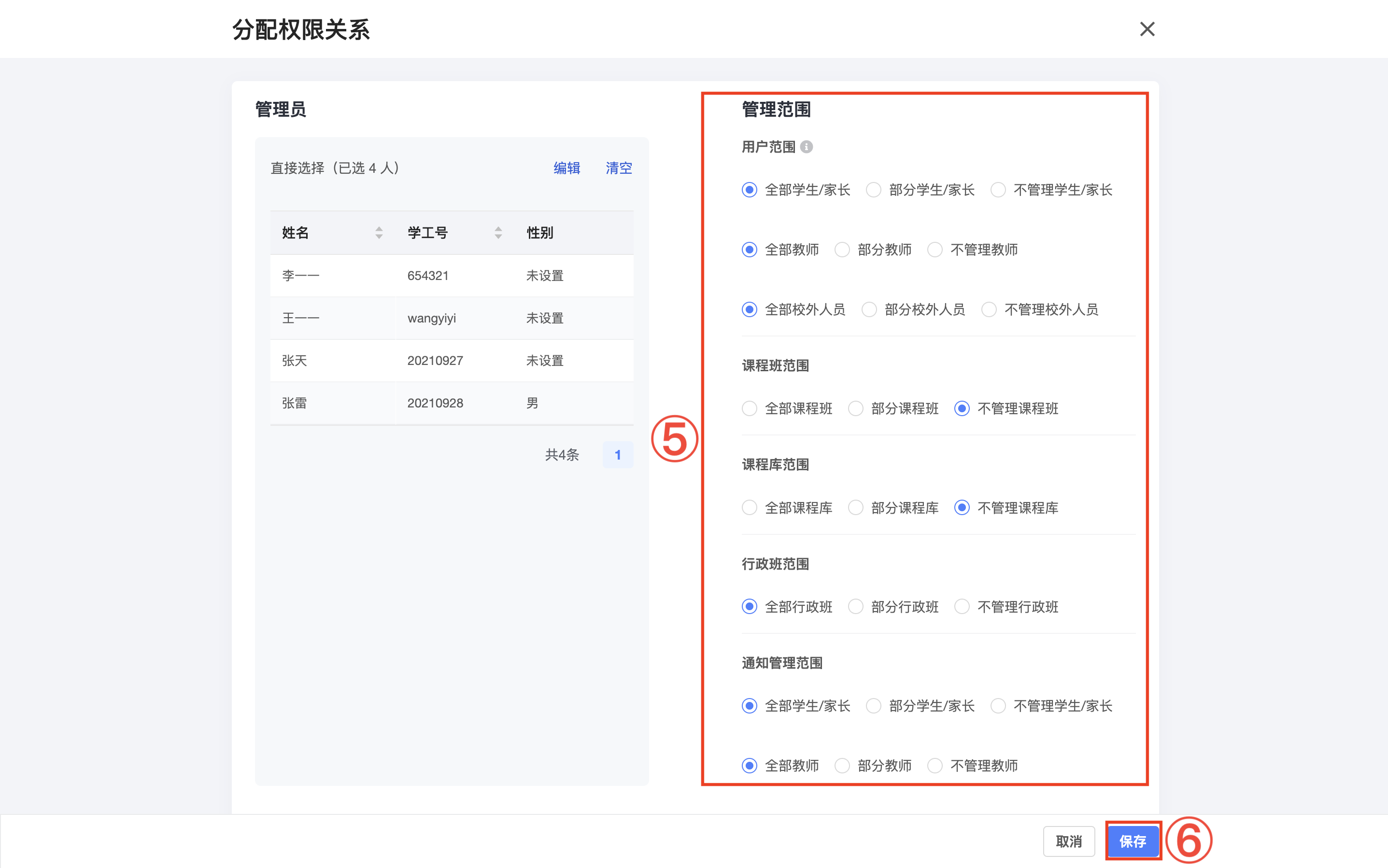This screenshot has width=1388, height=868.
Task: Select the 全部课程班 radio button
Action: (x=750, y=408)
